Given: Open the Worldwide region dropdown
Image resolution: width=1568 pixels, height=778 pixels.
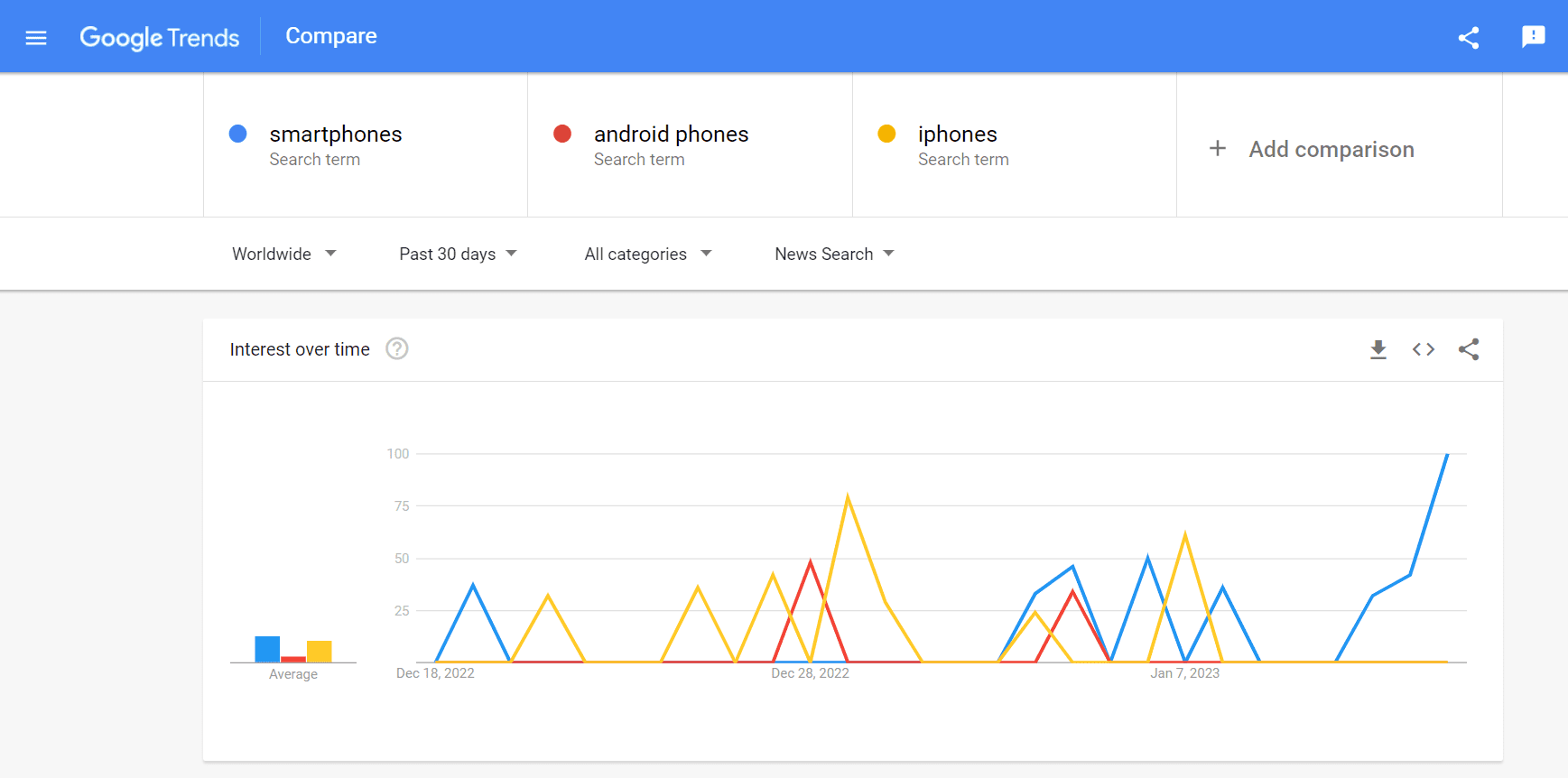Looking at the screenshot, I should pos(284,254).
